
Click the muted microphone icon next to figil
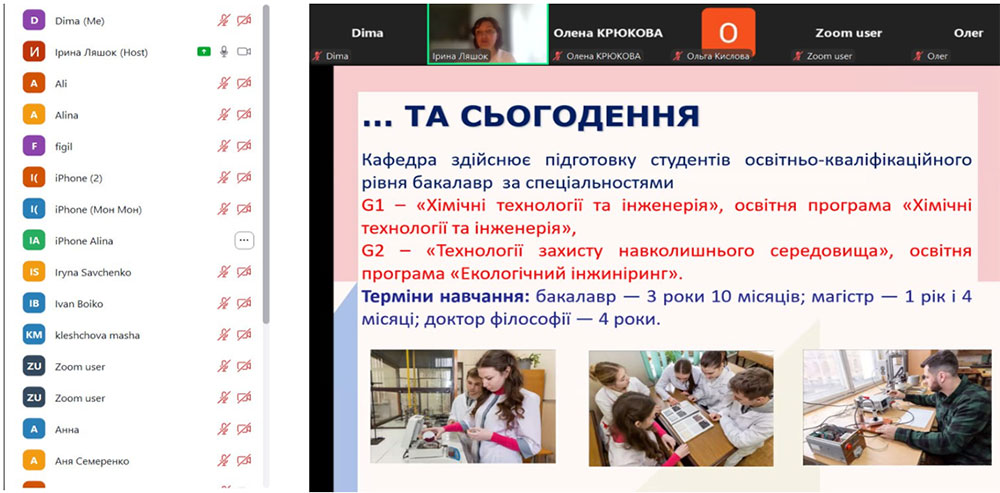tap(223, 146)
